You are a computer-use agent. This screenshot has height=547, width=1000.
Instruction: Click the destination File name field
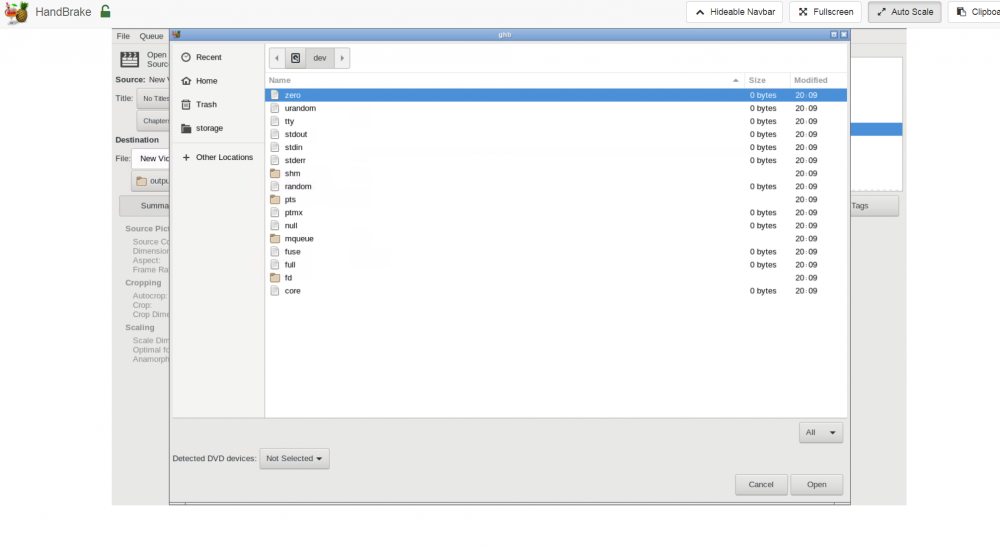coord(151,159)
